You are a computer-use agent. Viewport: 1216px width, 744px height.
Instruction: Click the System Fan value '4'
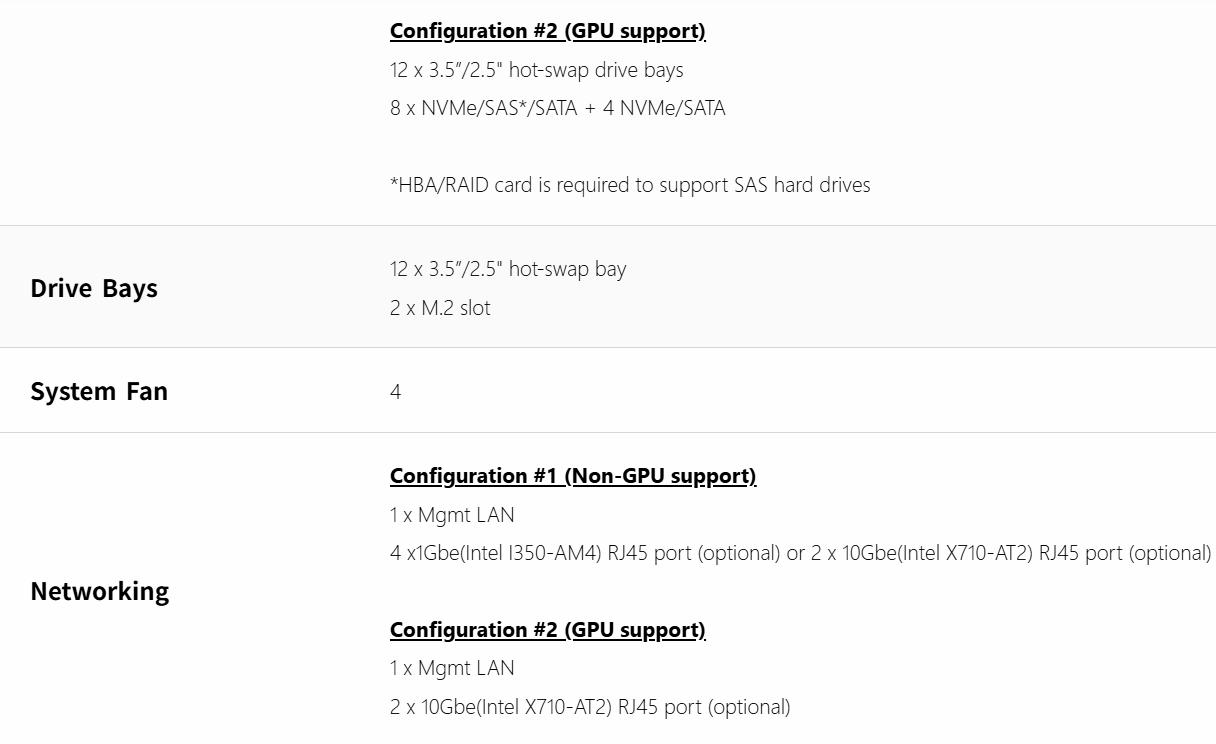click(x=395, y=392)
